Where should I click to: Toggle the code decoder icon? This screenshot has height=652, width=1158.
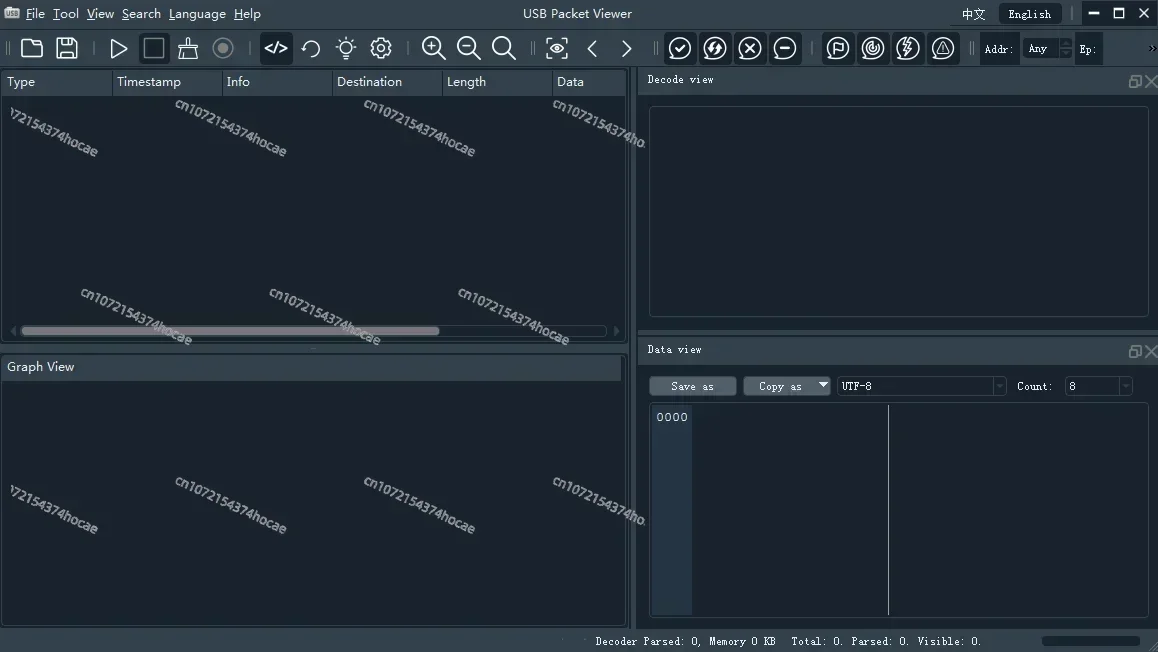click(x=276, y=49)
